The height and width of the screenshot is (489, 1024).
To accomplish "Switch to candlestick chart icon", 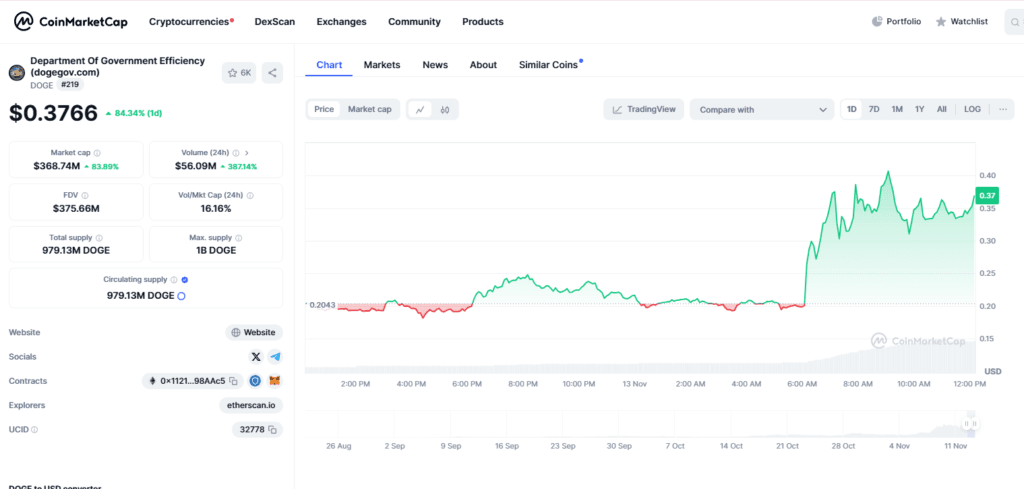I will tap(445, 110).
